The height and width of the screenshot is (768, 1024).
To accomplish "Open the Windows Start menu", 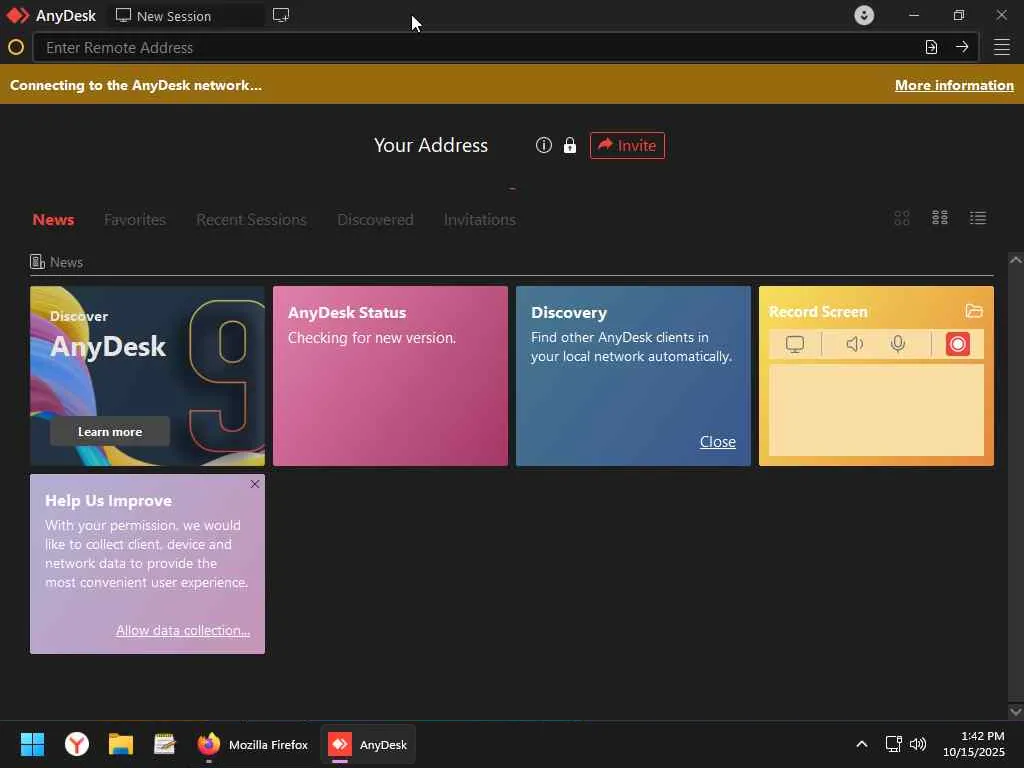I will click(x=32, y=744).
